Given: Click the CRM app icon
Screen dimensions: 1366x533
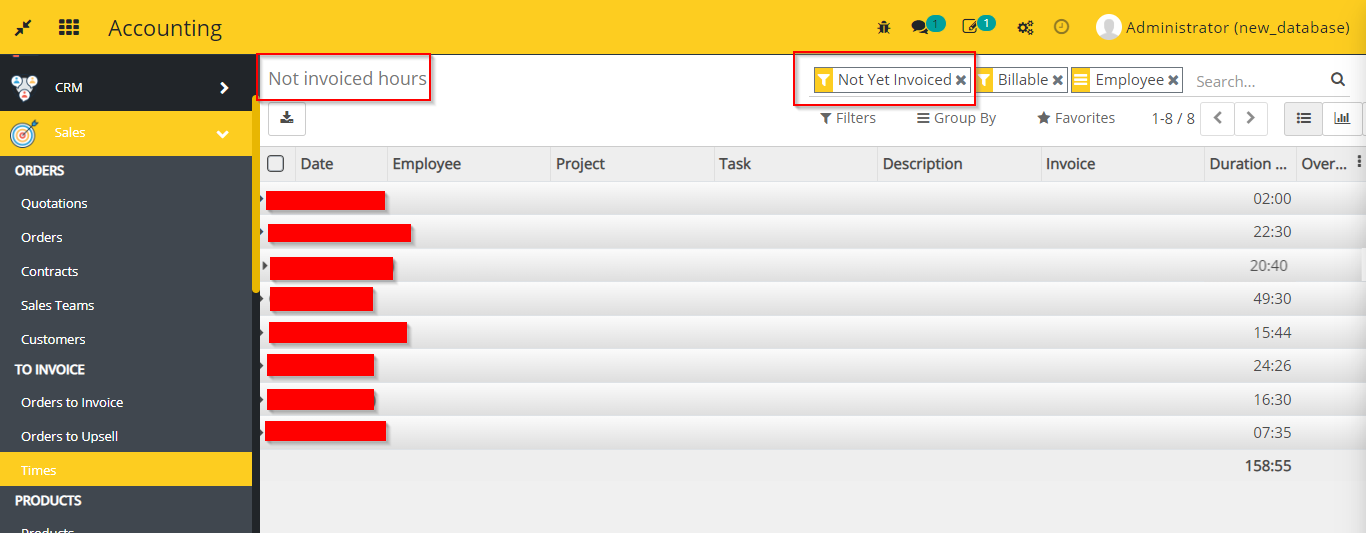Looking at the screenshot, I should pos(24,88).
